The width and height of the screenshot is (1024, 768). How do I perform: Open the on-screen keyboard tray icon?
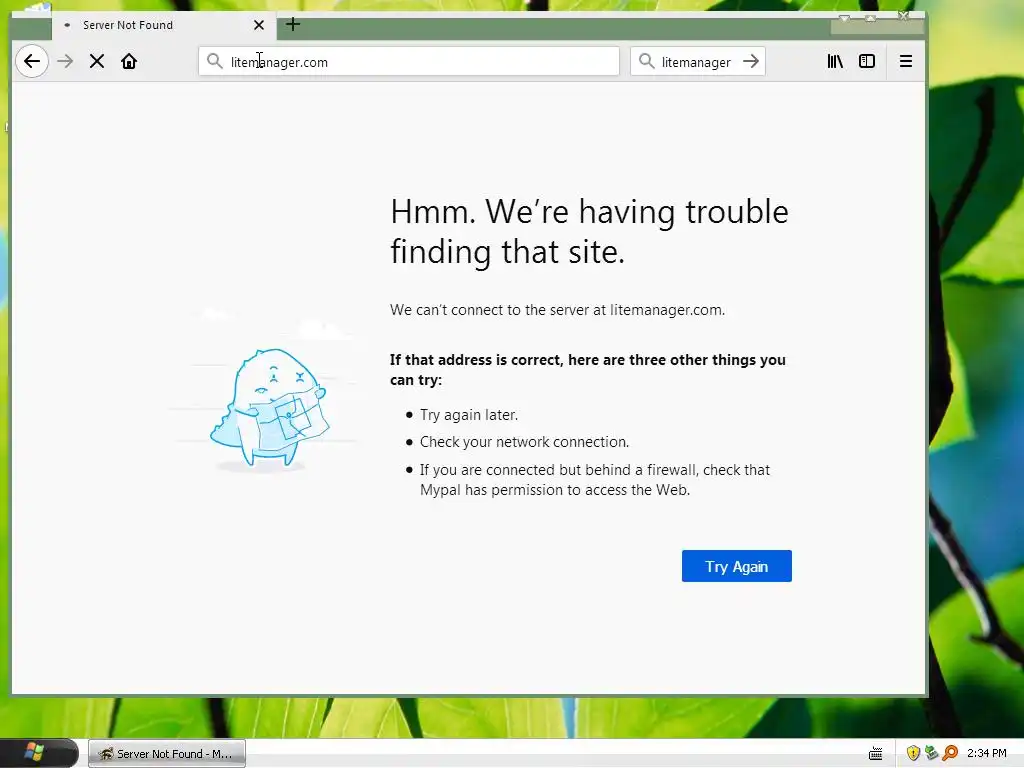(876, 754)
